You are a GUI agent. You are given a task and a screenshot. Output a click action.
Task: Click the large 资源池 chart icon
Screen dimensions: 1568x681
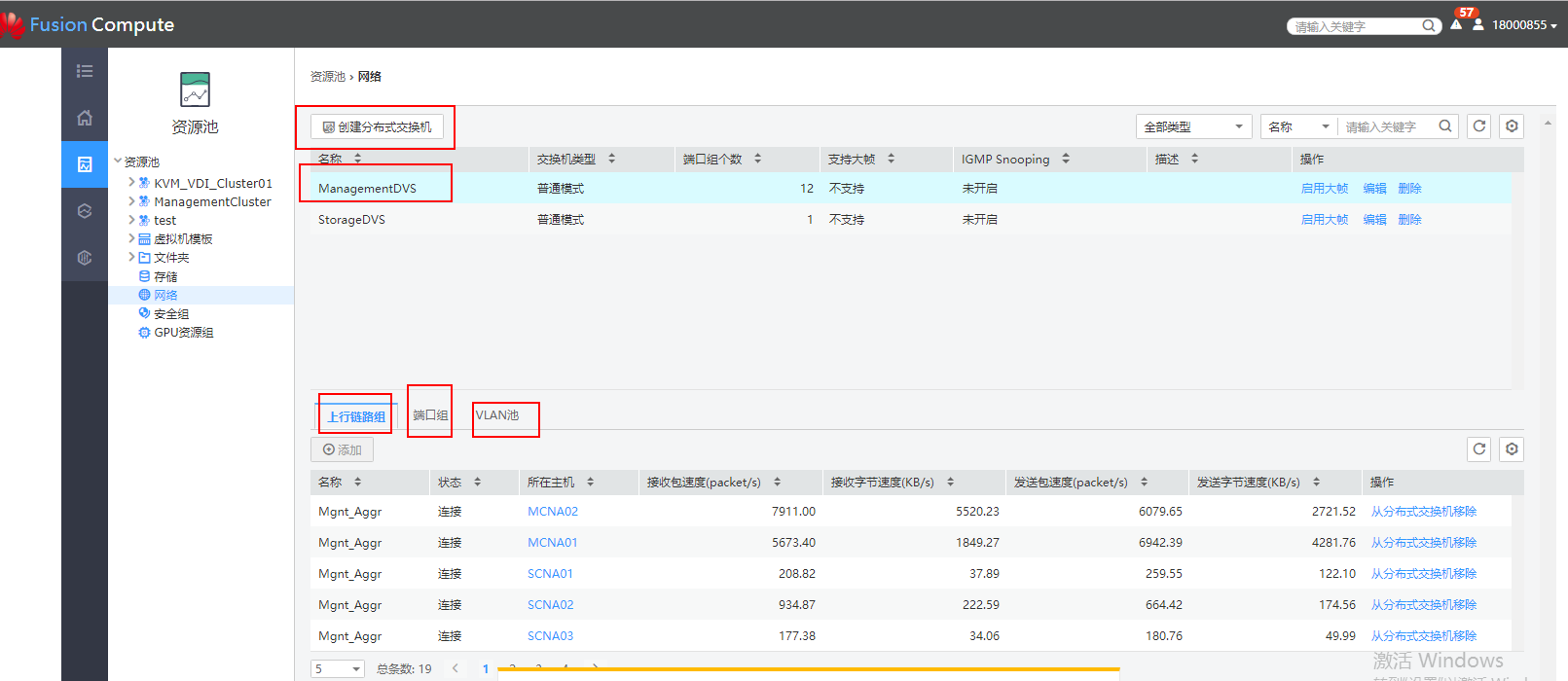pos(195,90)
